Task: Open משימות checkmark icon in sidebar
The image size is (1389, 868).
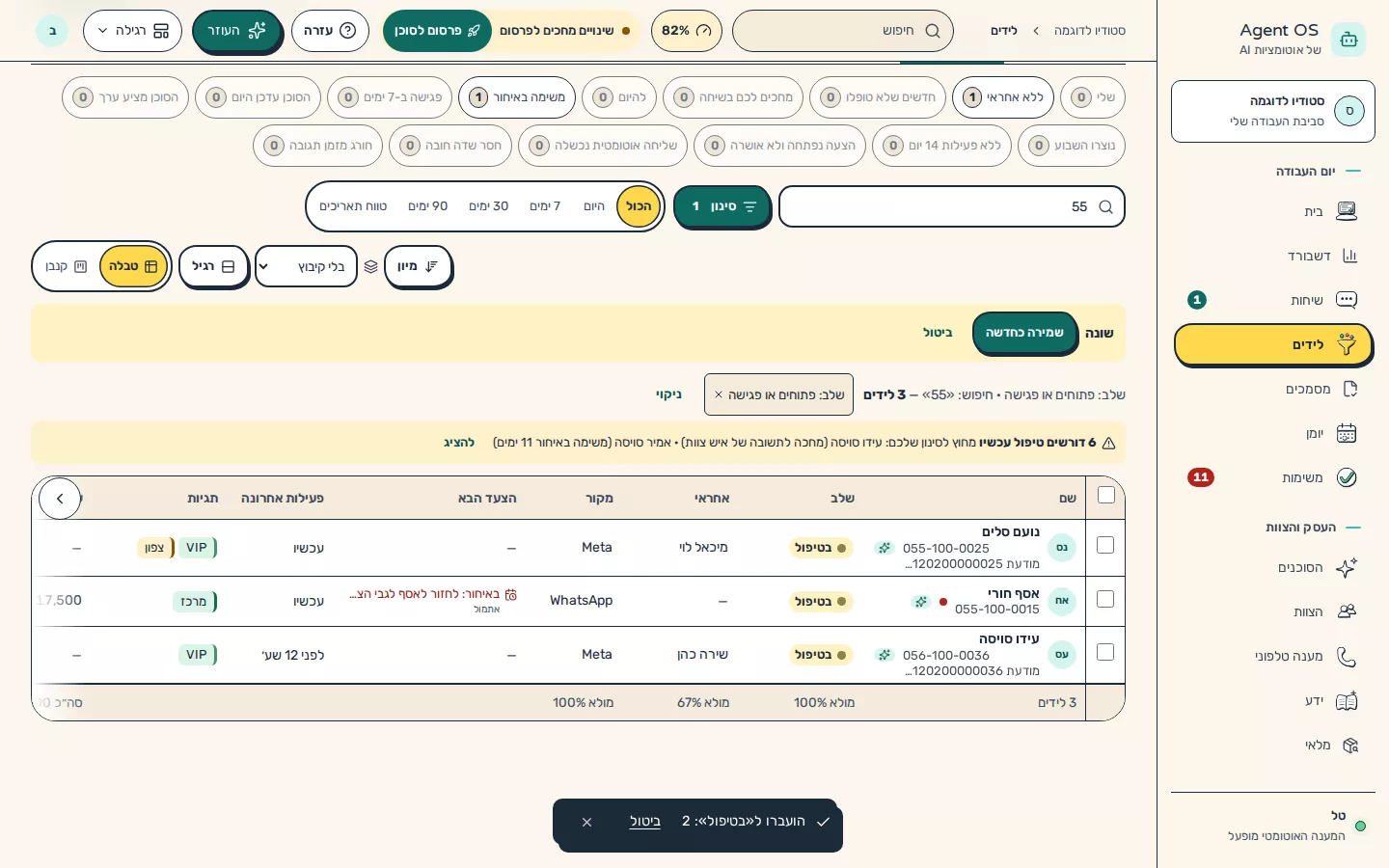Action: click(1347, 477)
